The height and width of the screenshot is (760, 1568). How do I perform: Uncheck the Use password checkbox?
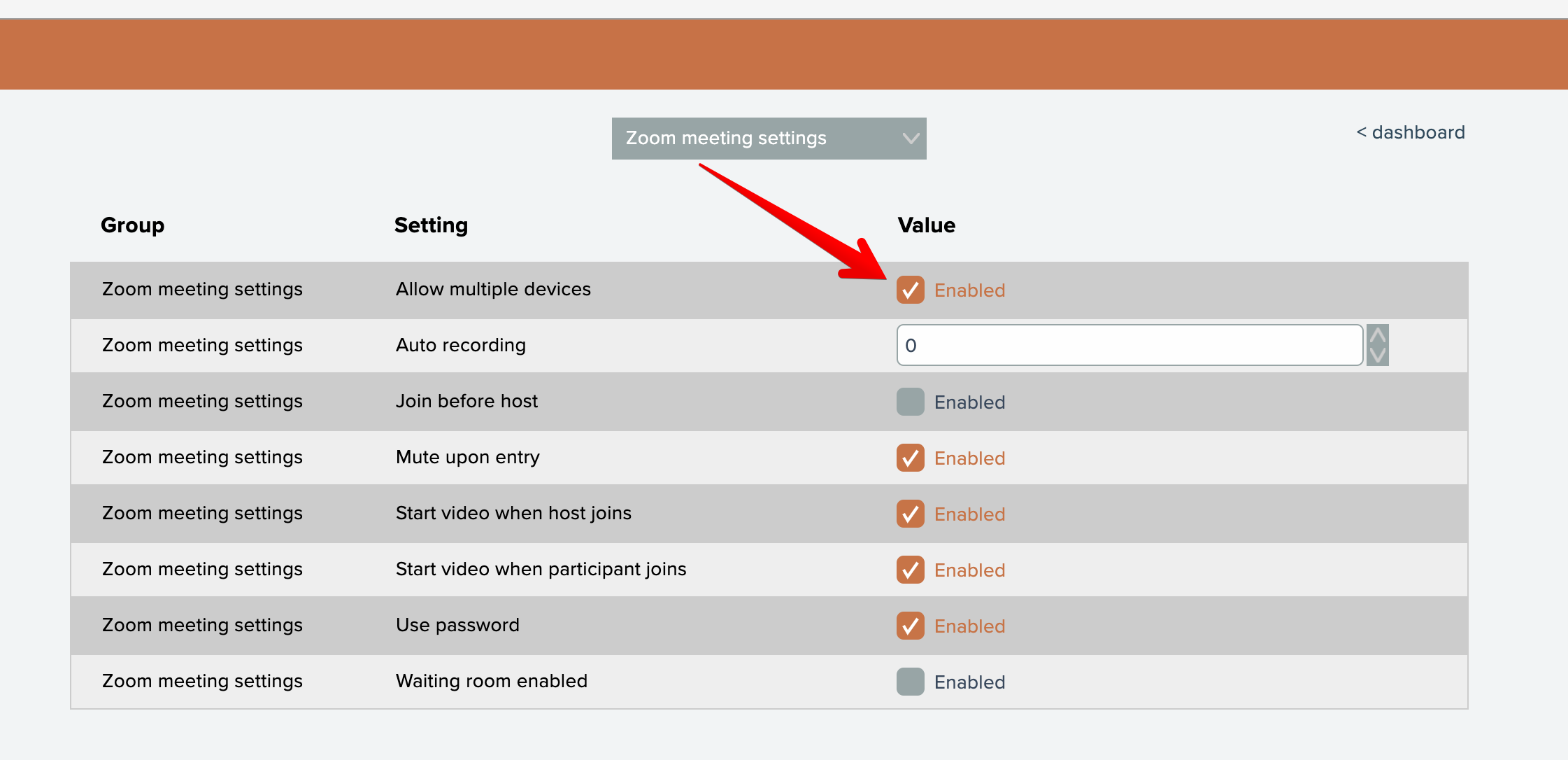coord(910,626)
